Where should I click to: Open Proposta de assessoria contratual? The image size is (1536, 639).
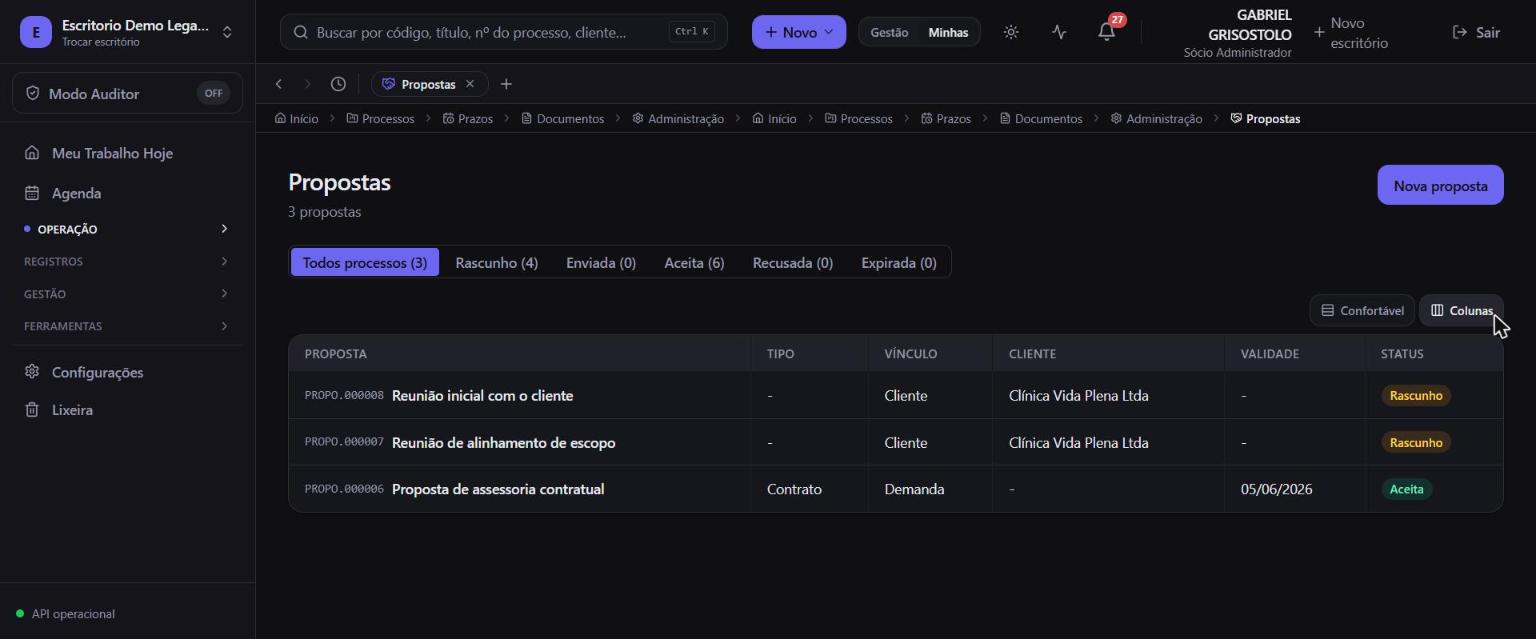click(498, 489)
